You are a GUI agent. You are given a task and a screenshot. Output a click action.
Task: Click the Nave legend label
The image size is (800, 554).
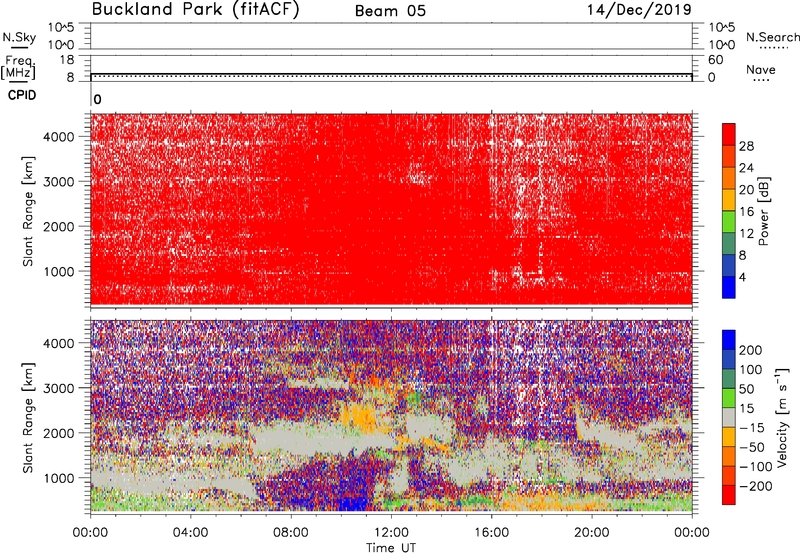[761, 69]
